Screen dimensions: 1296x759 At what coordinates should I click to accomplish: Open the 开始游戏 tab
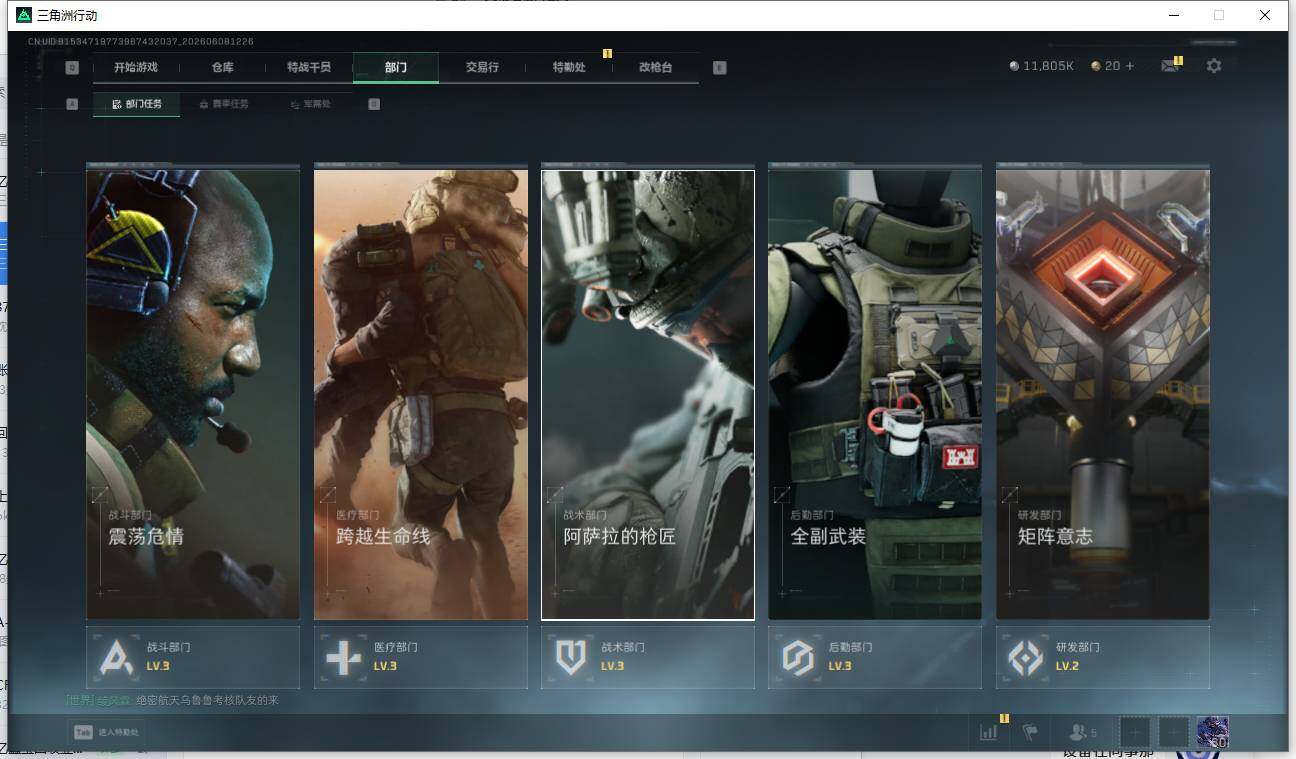coord(135,67)
